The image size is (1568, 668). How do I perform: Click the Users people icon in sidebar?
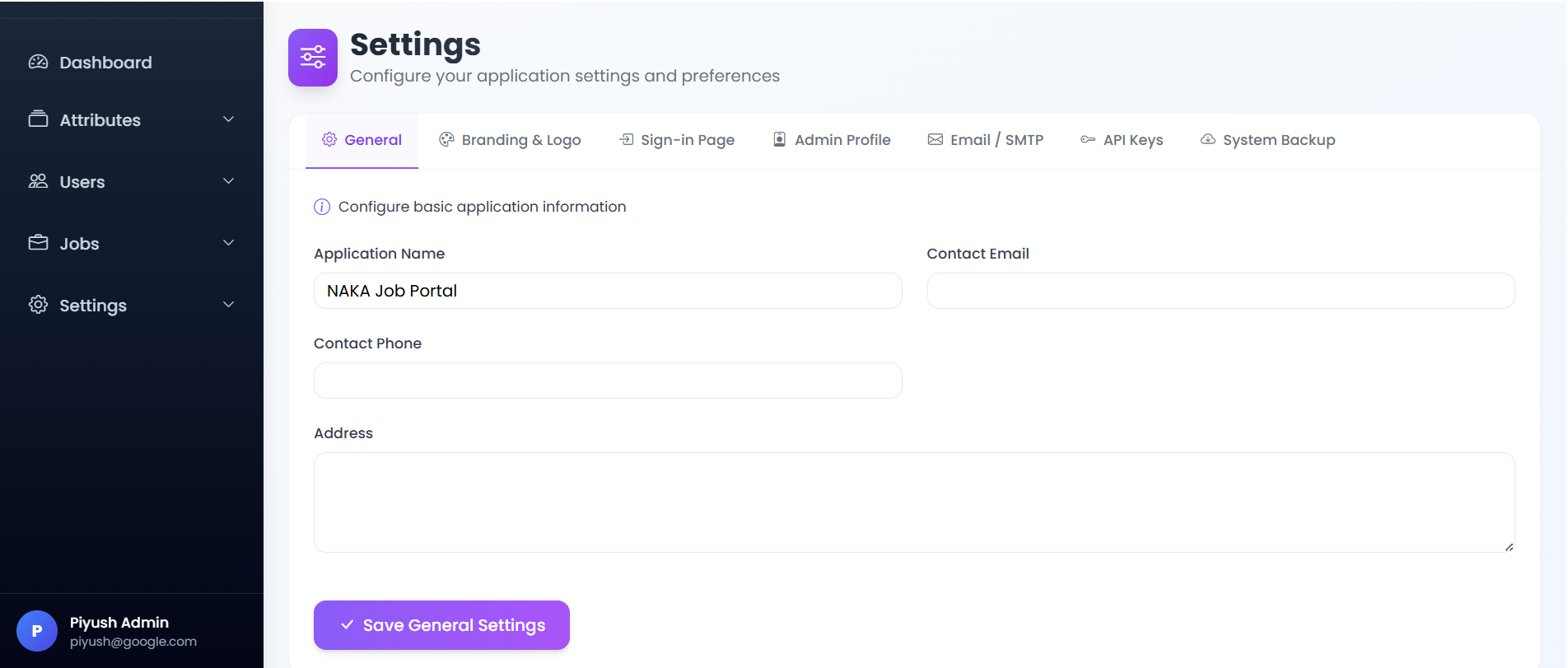(x=38, y=181)
